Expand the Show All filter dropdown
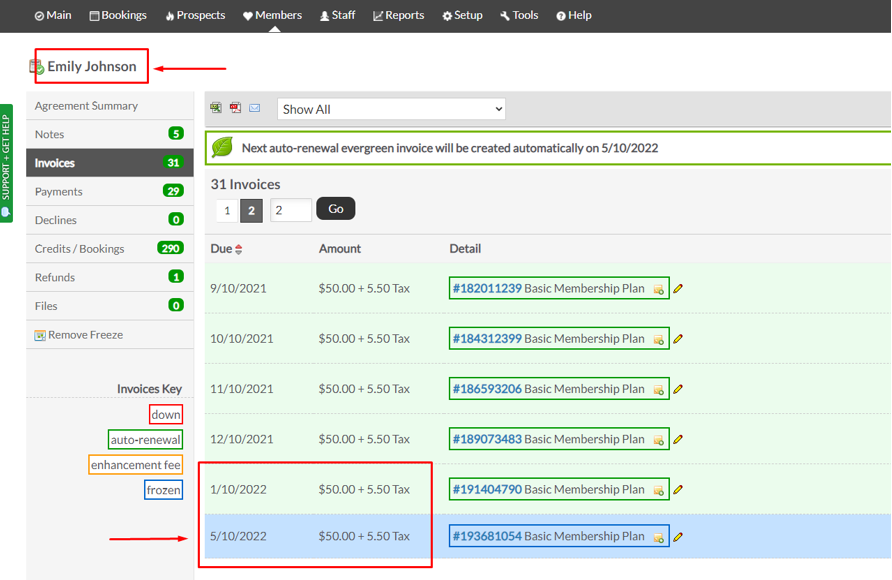The height and width of the screenshot is (580, 892). point(391,109)
